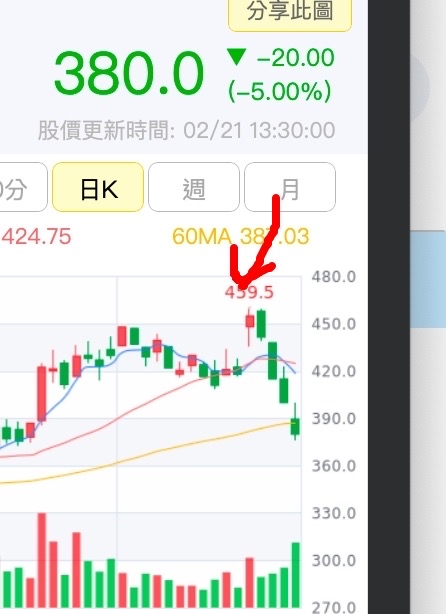
Task: Click the 424.75 moving average value
Action: 36,237
